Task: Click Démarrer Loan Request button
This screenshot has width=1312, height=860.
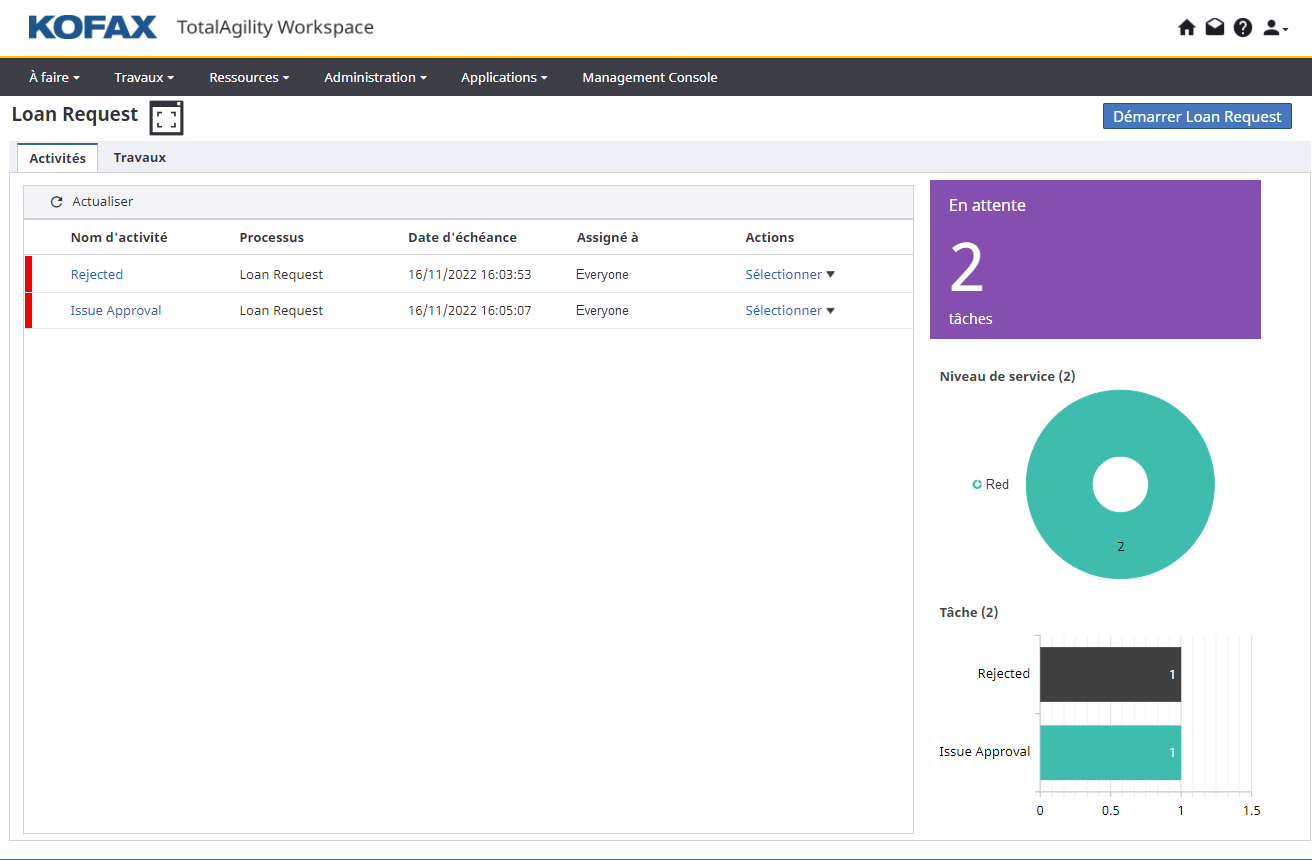Action: click(x=1197, y=116)
